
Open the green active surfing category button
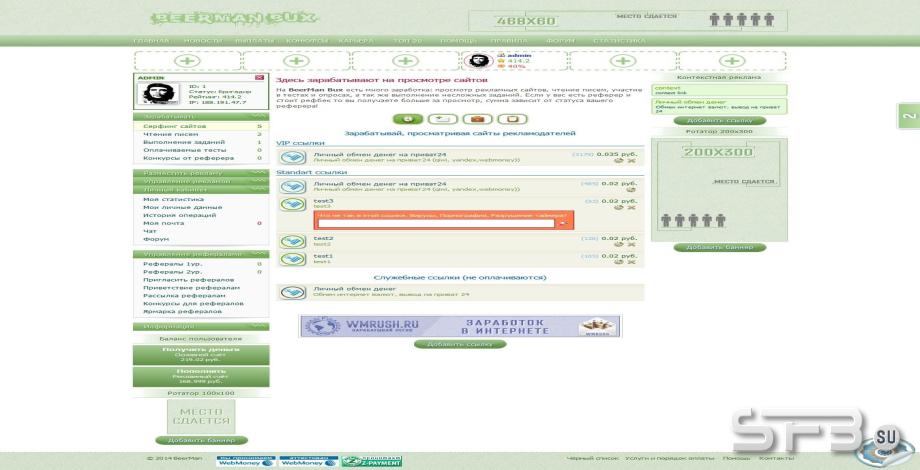click(408, 119)
